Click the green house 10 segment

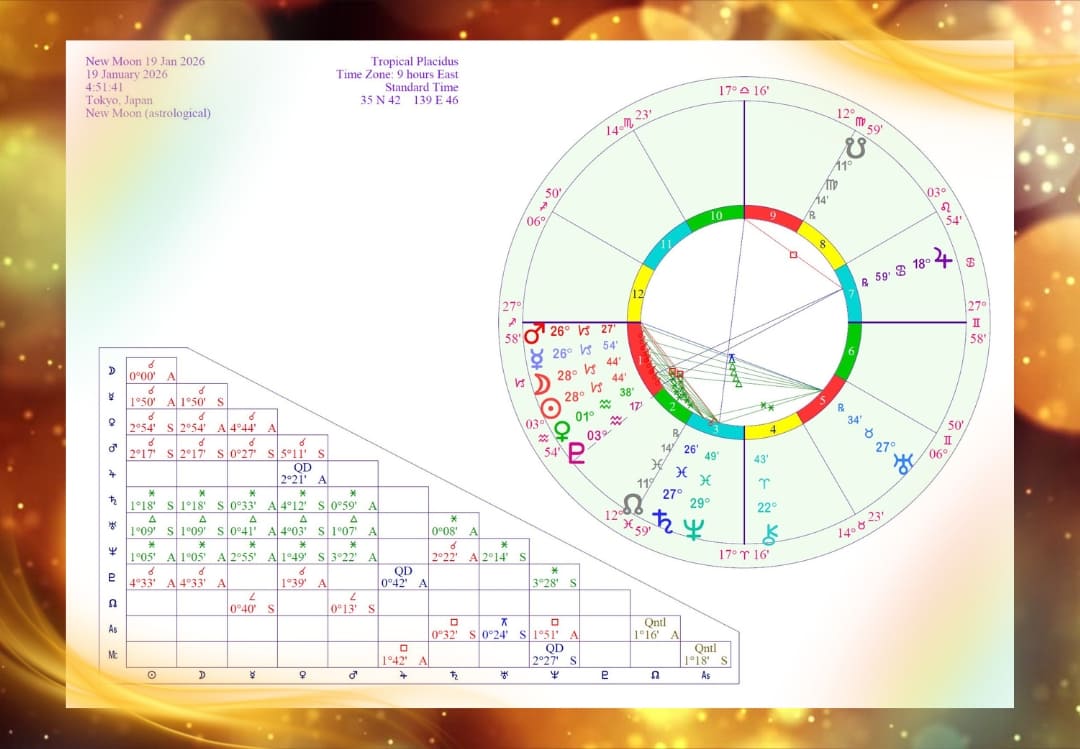[x=715, y=216]
